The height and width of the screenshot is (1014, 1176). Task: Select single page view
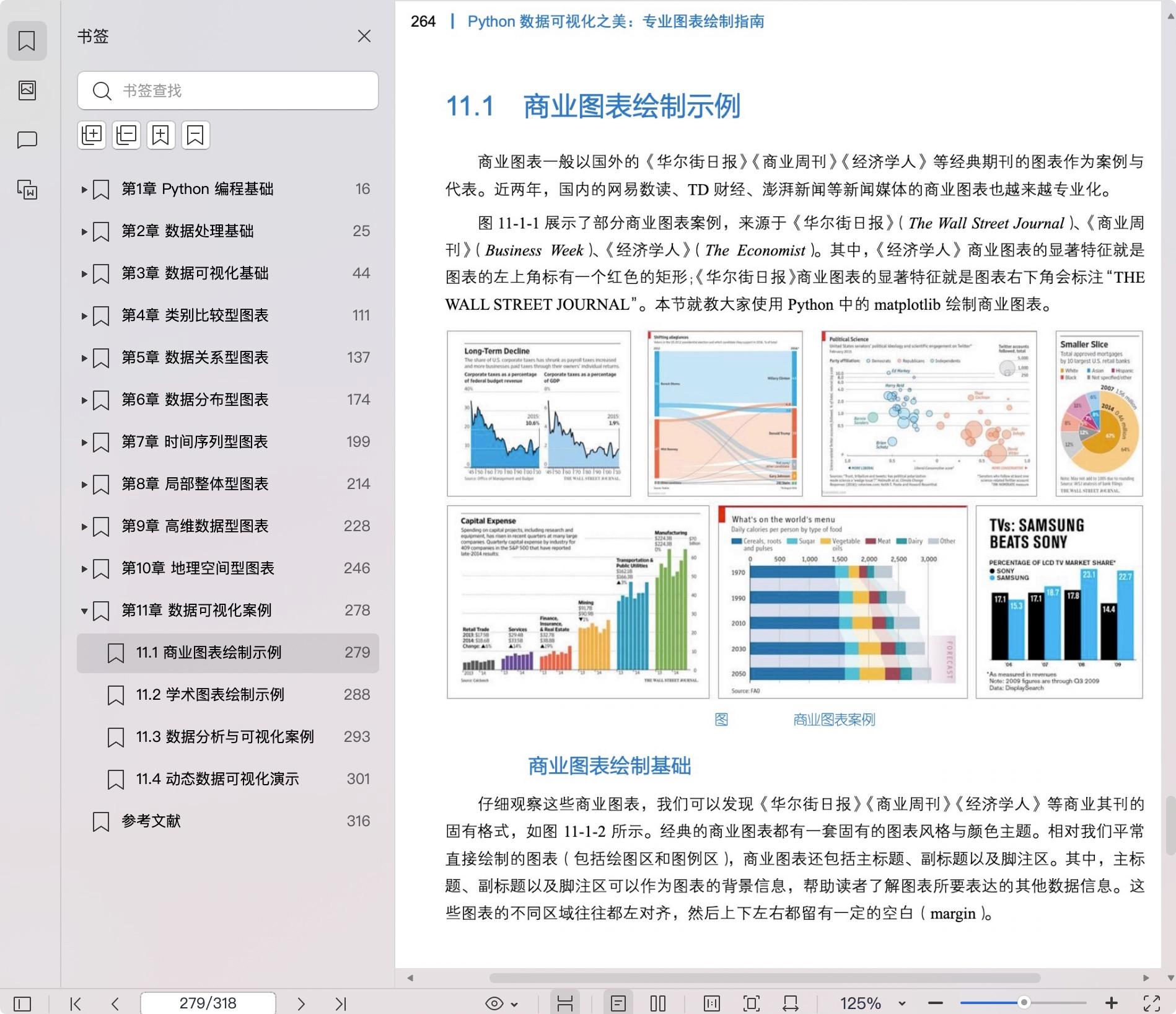click(x=618, y=1003)
